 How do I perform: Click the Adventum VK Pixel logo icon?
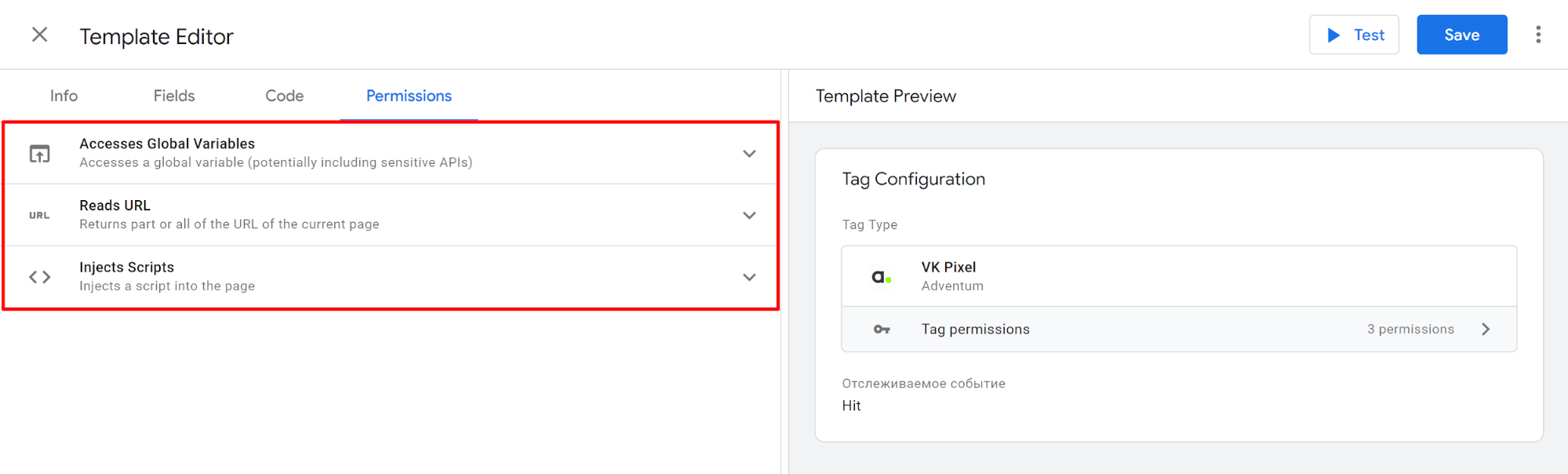click(x=882, y=277)
